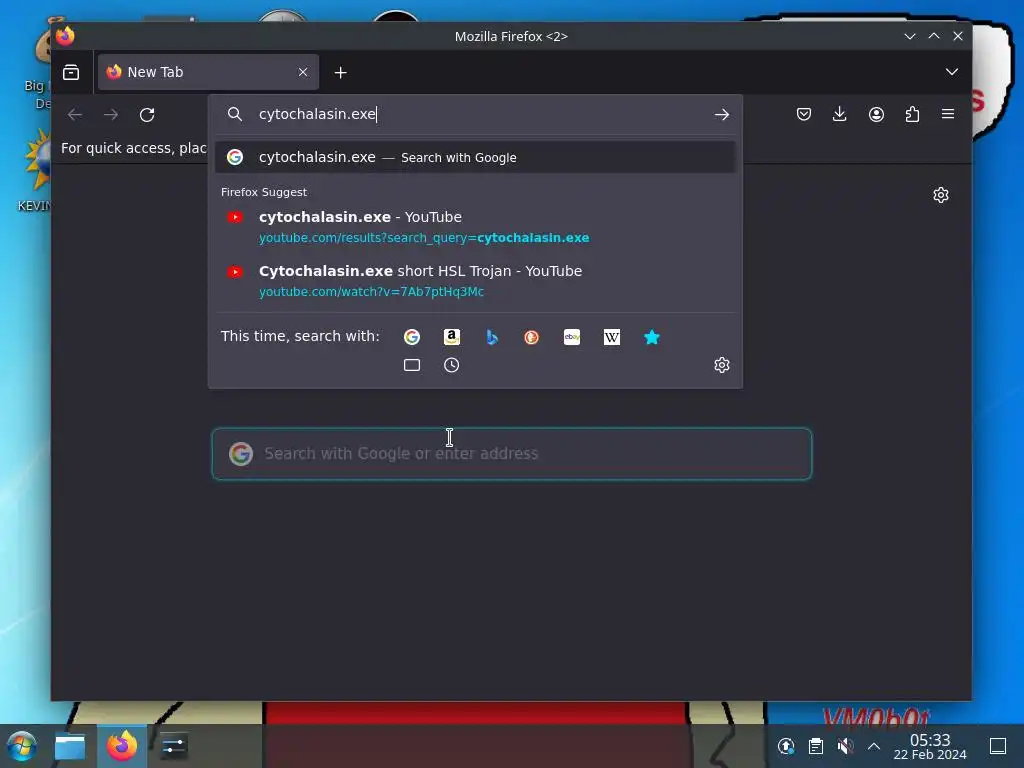Viewport: 1024px width, 768px height.
Task: Select 'cytochalasin.exe — Search with Google' suggestion
Action: point(475,157)
